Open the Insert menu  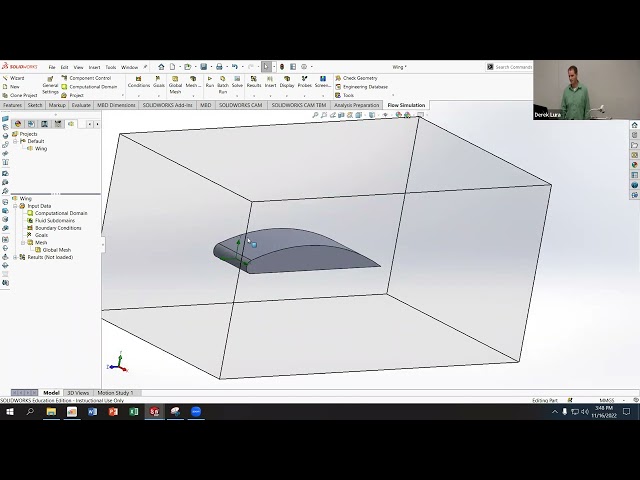coord(94,67)
